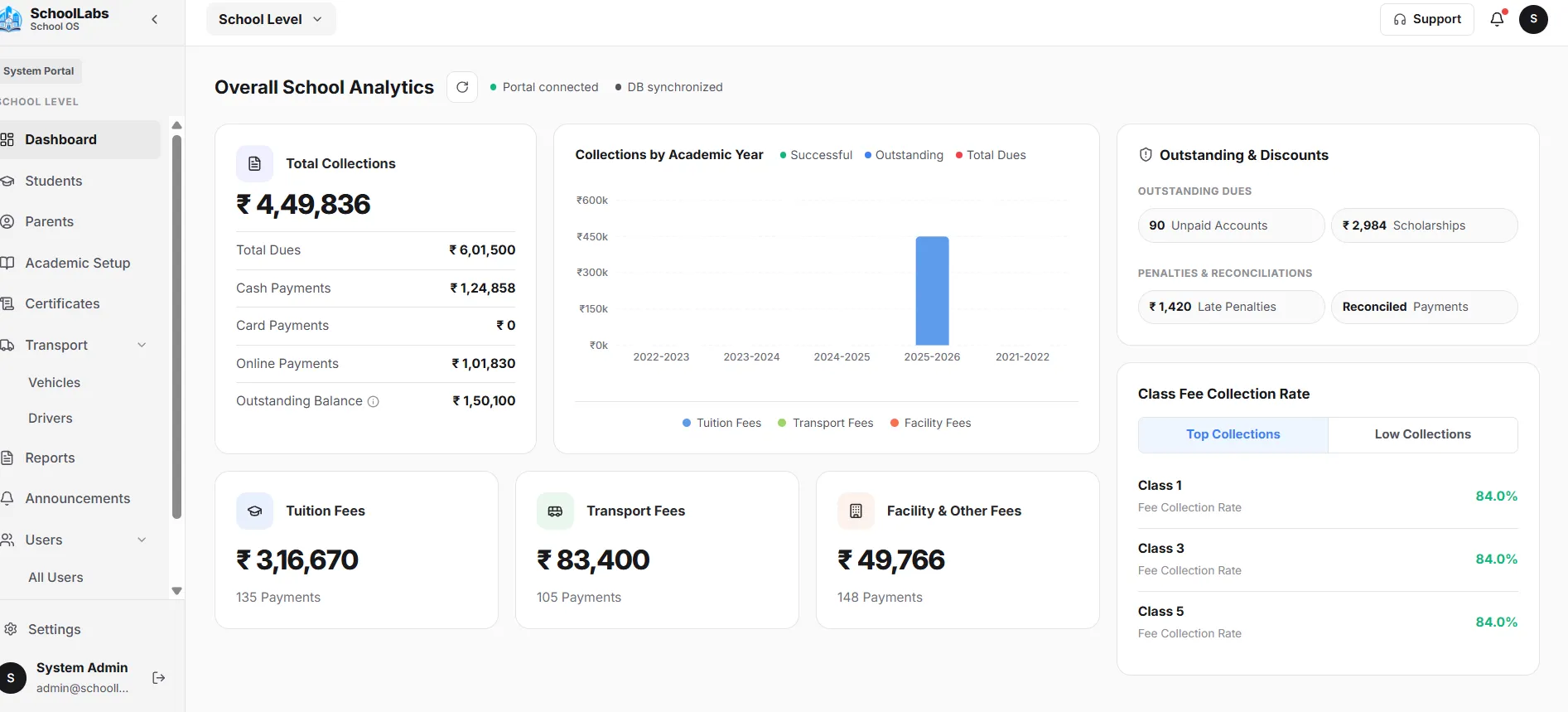Open the Parents page
1568x712 pixels.
click(80, 221)
